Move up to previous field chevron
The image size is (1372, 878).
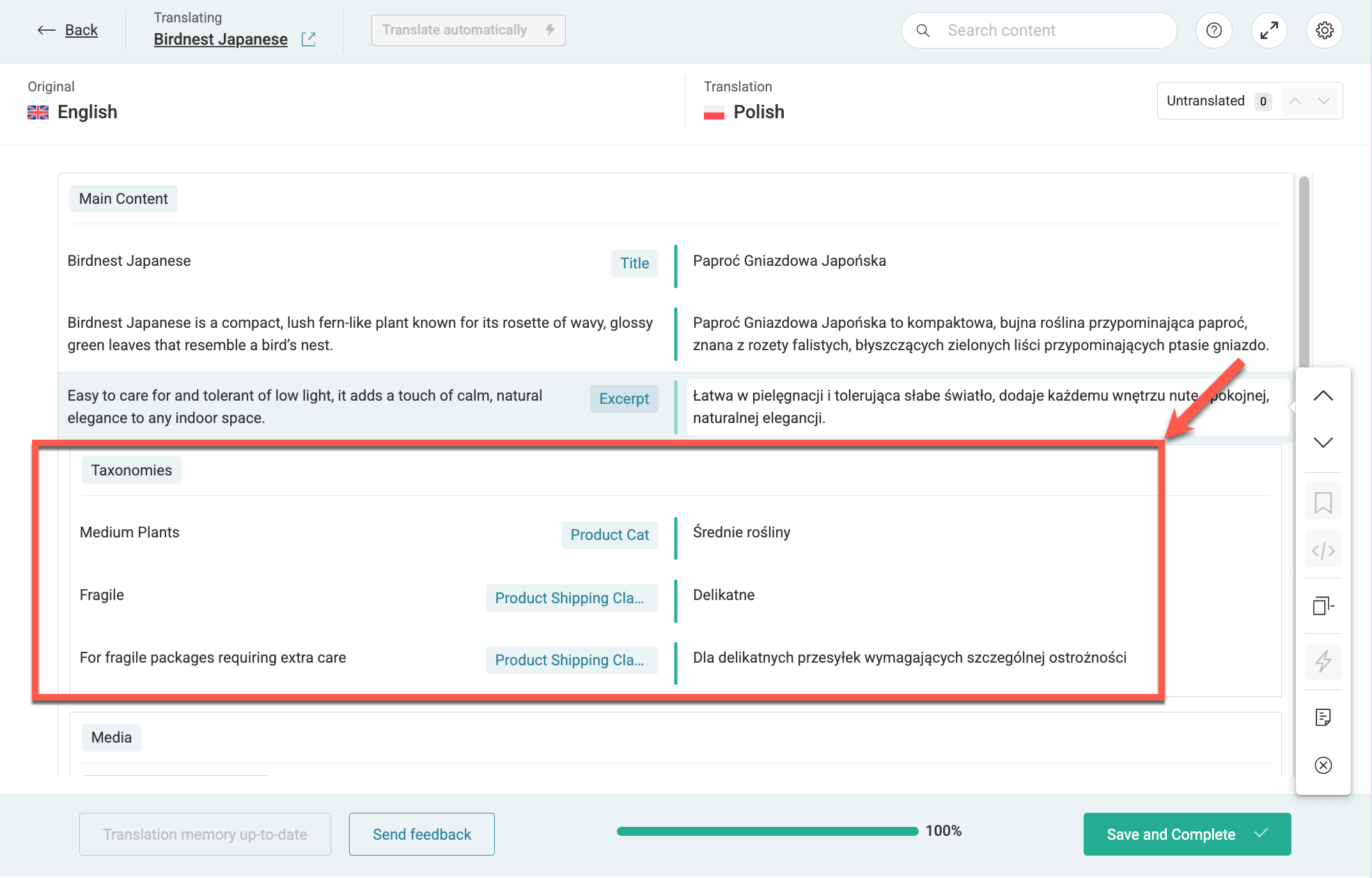[1323, 396]
